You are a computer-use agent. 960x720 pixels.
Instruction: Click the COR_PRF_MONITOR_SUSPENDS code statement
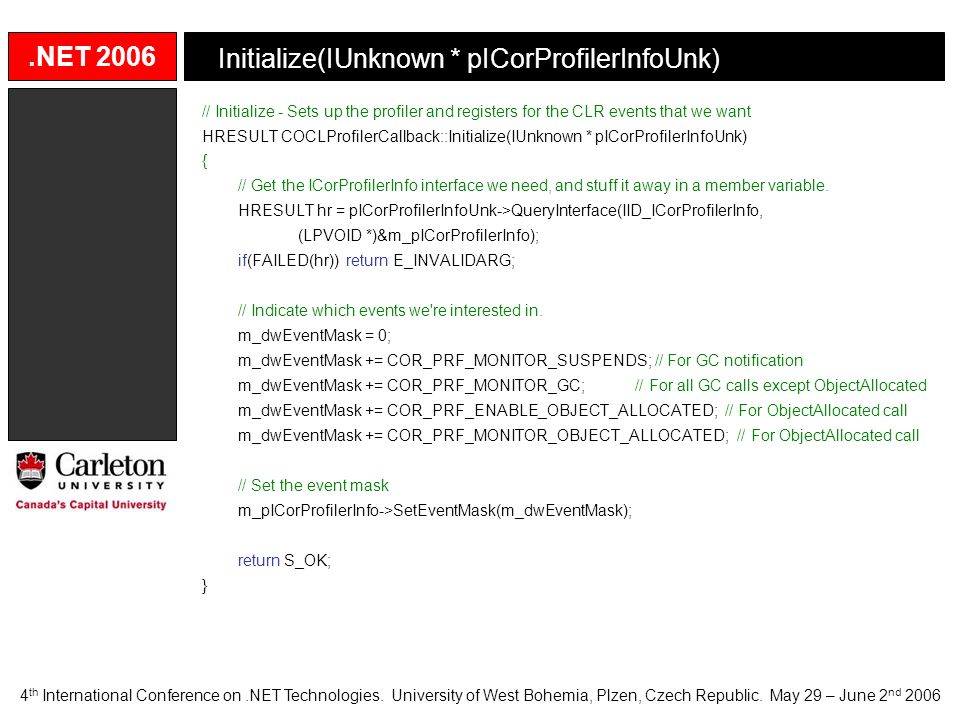tap(444, 361)
